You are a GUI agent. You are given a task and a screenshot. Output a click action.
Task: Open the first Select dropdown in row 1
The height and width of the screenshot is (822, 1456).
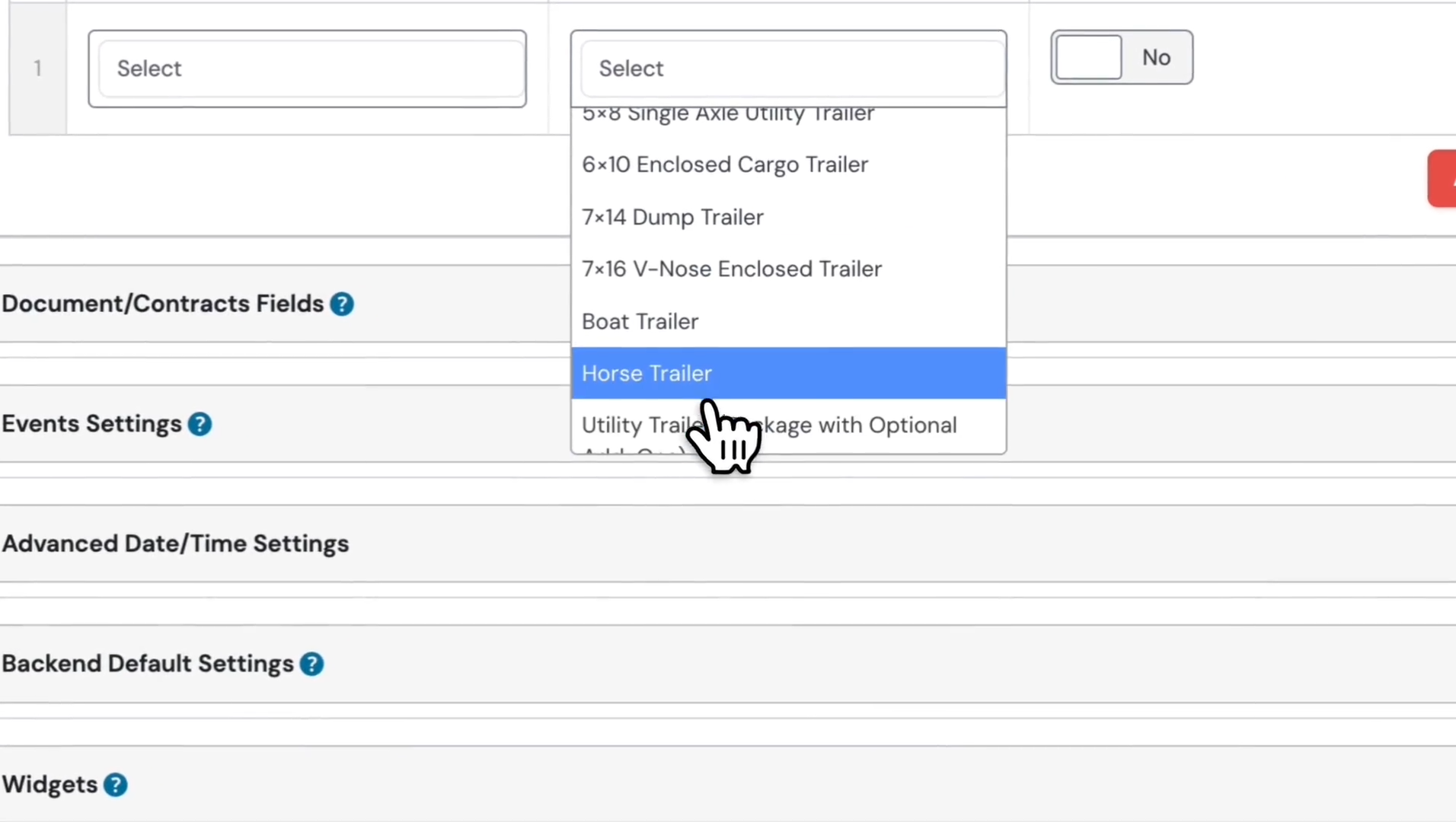(307, 69)
